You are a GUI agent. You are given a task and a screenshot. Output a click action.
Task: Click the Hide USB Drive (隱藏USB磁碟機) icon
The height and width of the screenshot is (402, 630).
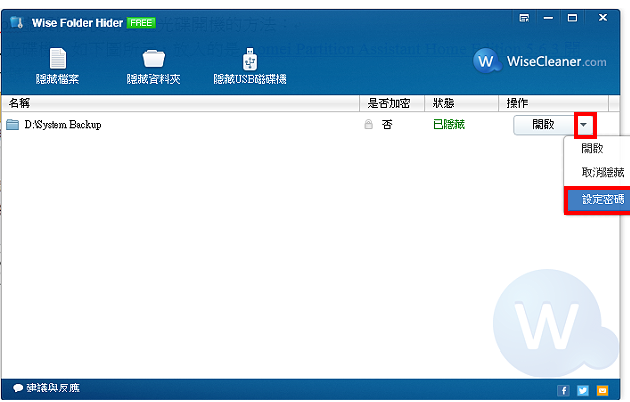[x=250, y=66]
